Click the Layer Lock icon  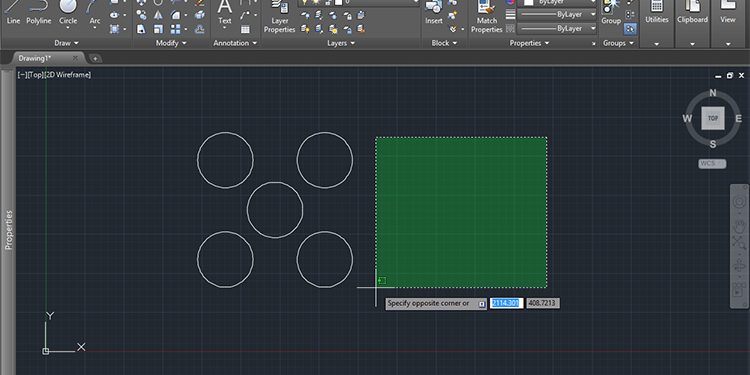tap(348, 16)
